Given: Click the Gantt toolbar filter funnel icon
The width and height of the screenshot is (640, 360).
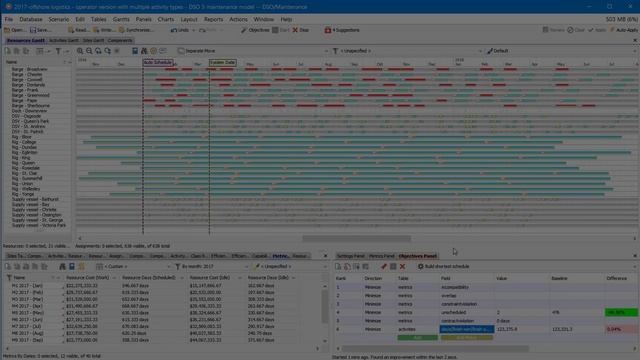Looking at the screenshot, I should pos(58,51).
